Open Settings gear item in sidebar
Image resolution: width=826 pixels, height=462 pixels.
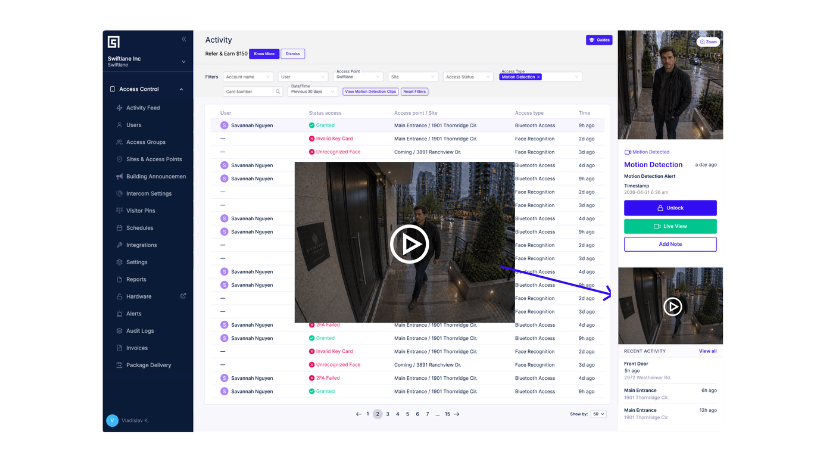[x=136, y=262]
